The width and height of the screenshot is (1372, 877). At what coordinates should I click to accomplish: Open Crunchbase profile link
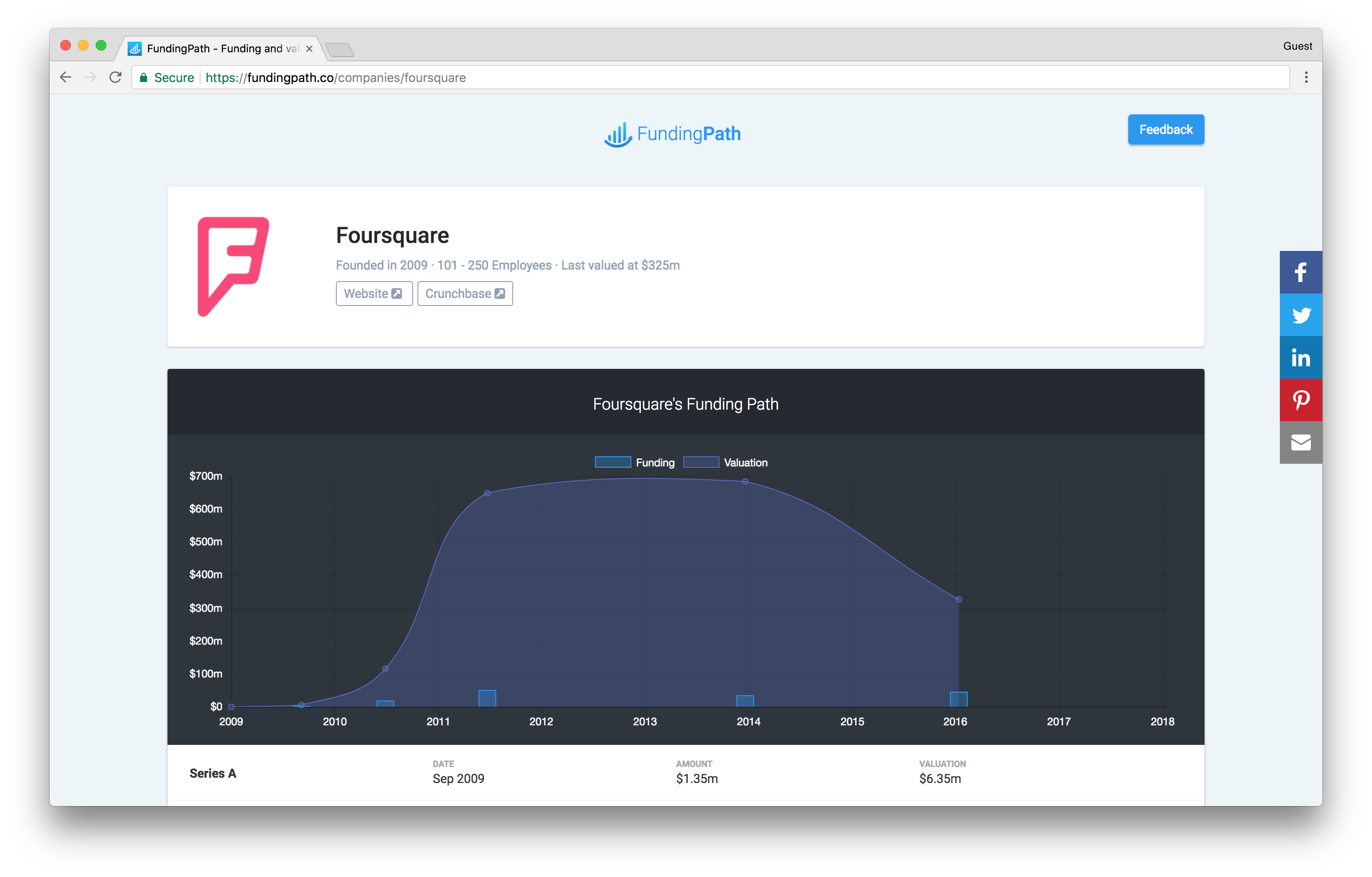click(x=465, y=294)
